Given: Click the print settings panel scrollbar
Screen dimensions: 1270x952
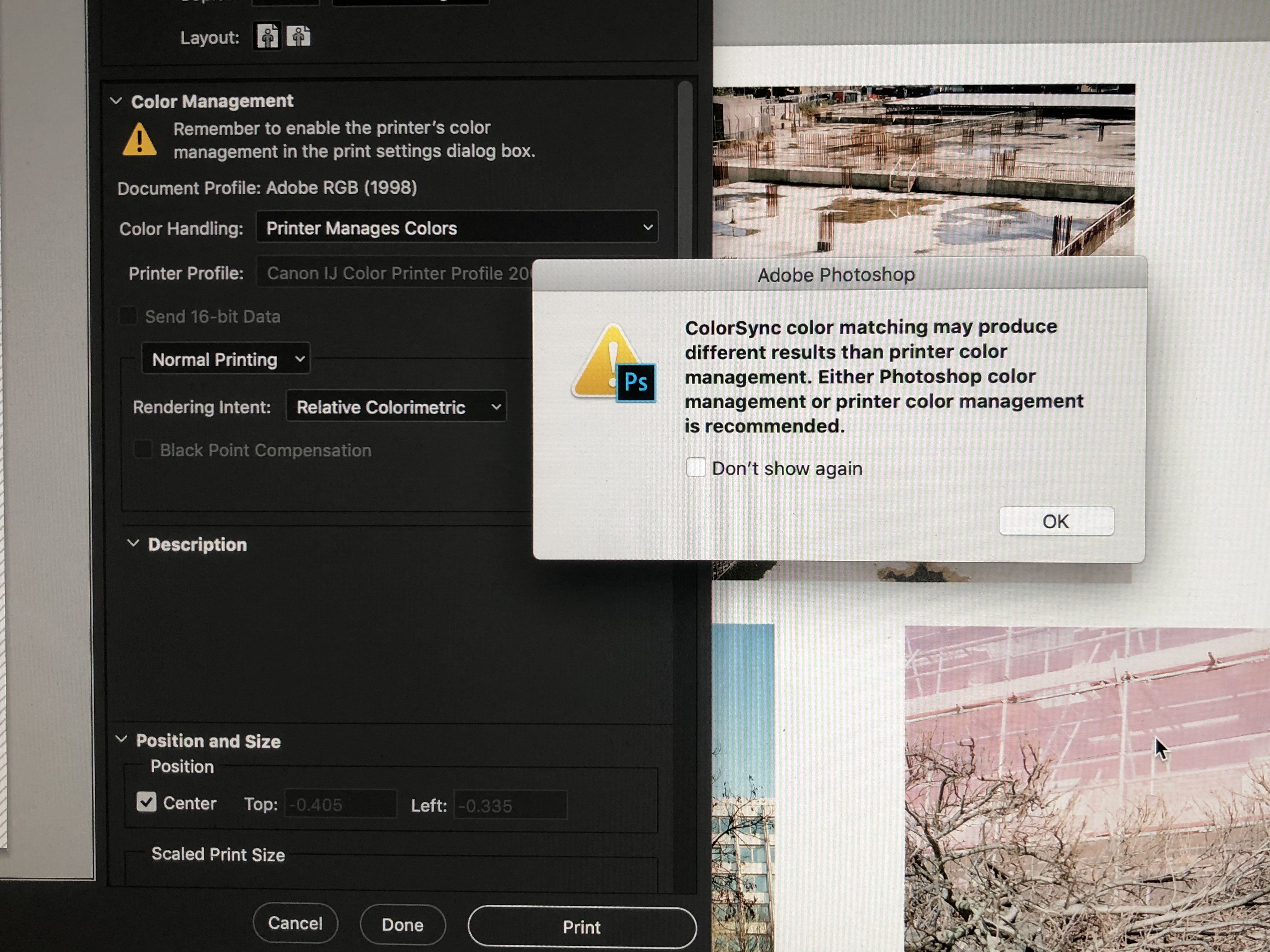Looking at the screenshot, I should (684, 172).
